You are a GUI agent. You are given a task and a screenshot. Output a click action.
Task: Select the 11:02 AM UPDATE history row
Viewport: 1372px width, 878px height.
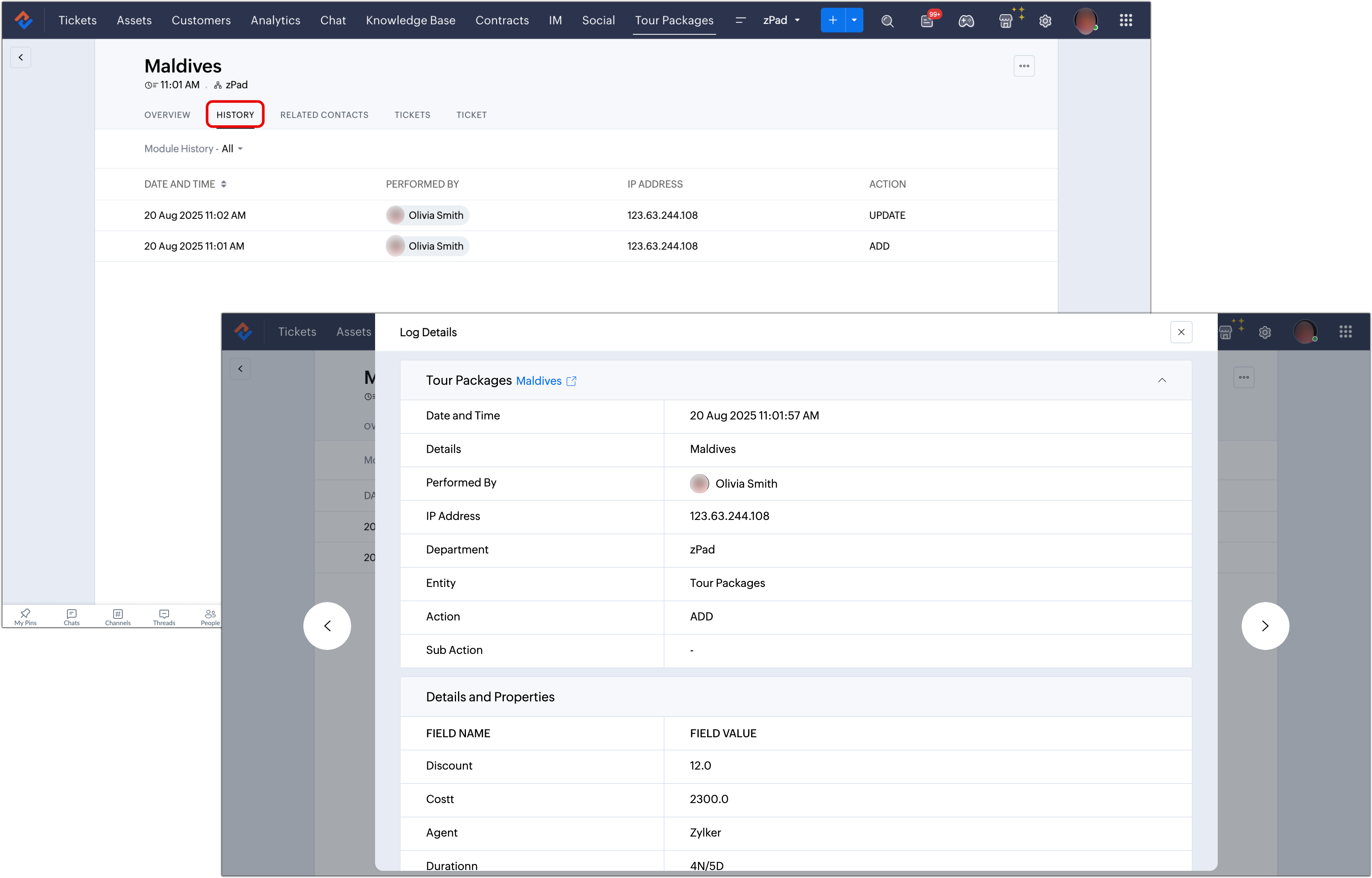click(195, 215)
